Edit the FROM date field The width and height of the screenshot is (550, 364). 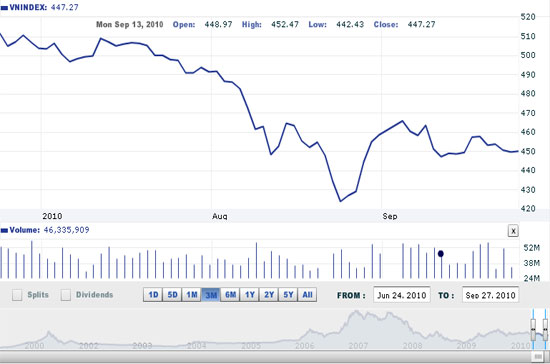(x=402, y=295)
